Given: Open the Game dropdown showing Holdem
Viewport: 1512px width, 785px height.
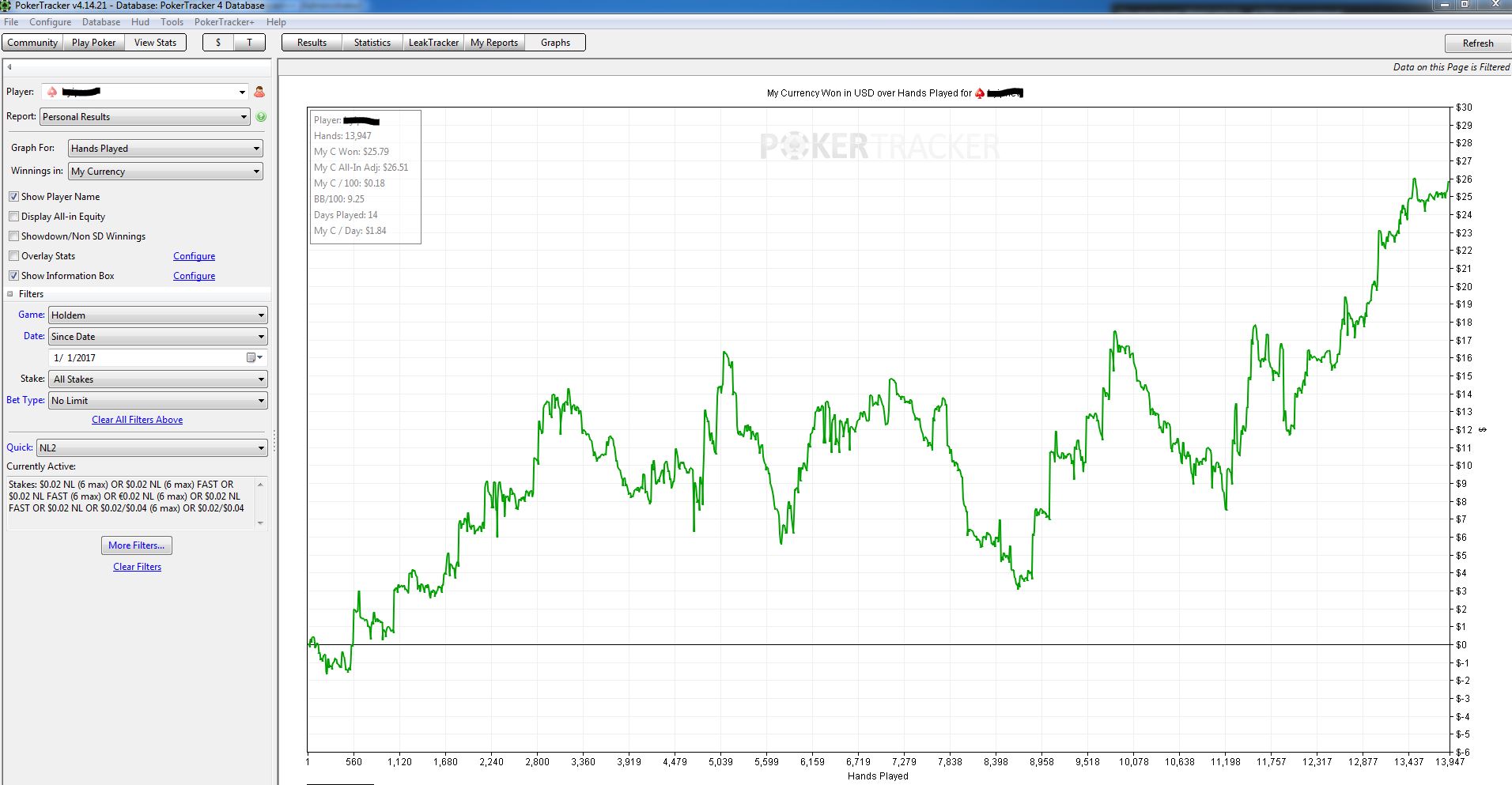Looking at the screenshot, I should [x=158, y=315].
